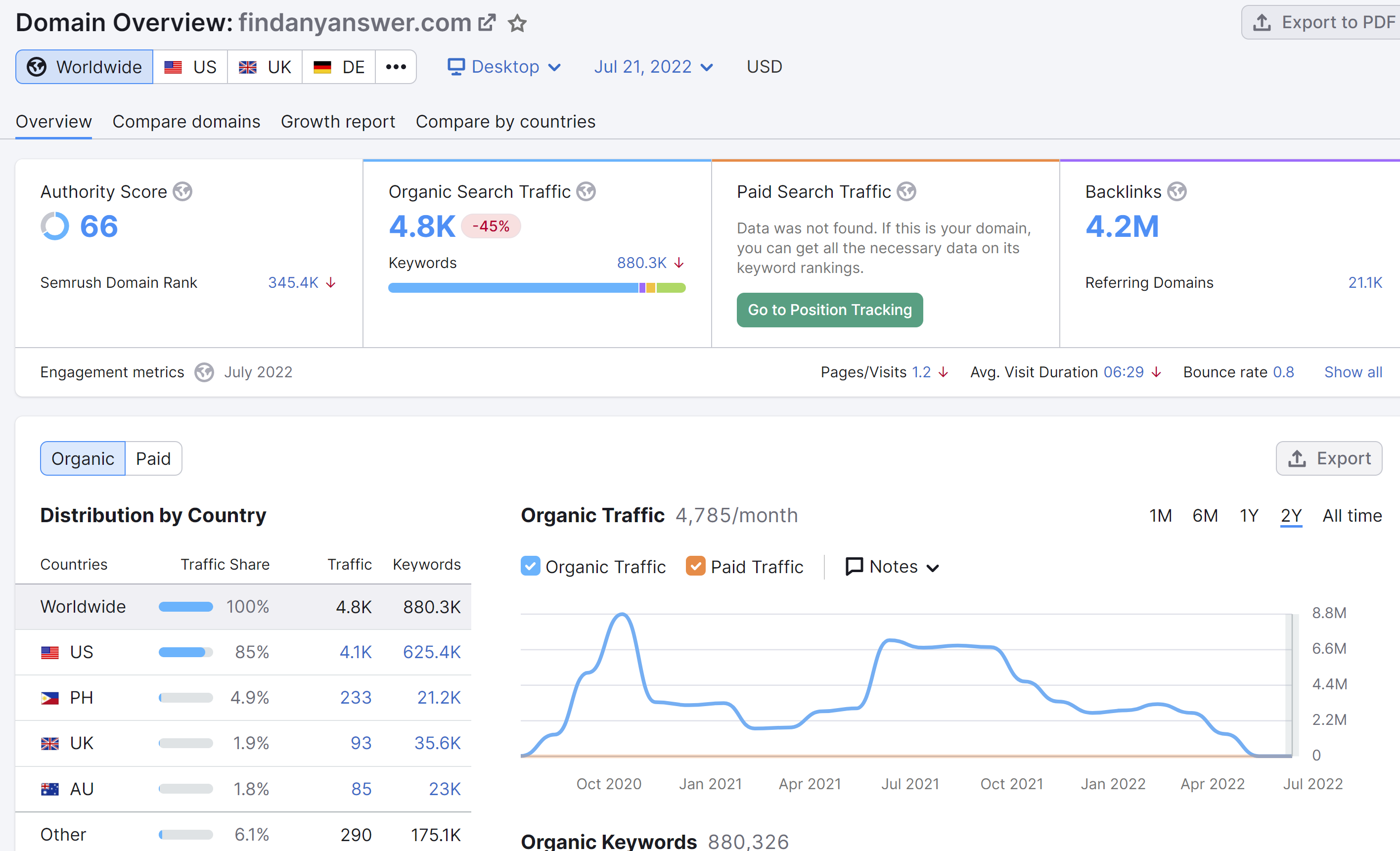1400x851 pixels.
Task: Click AU keywords value 23K
Action: [445, 789]
